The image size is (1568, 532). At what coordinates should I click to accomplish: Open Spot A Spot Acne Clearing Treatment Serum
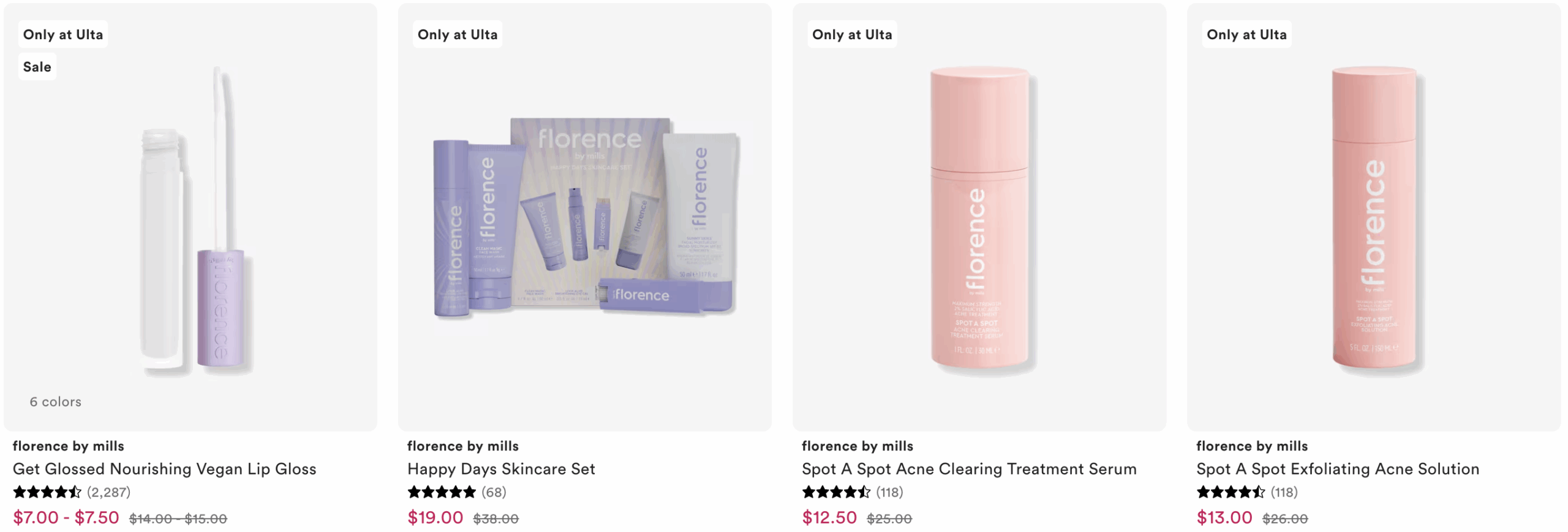[x=968, y=469]
